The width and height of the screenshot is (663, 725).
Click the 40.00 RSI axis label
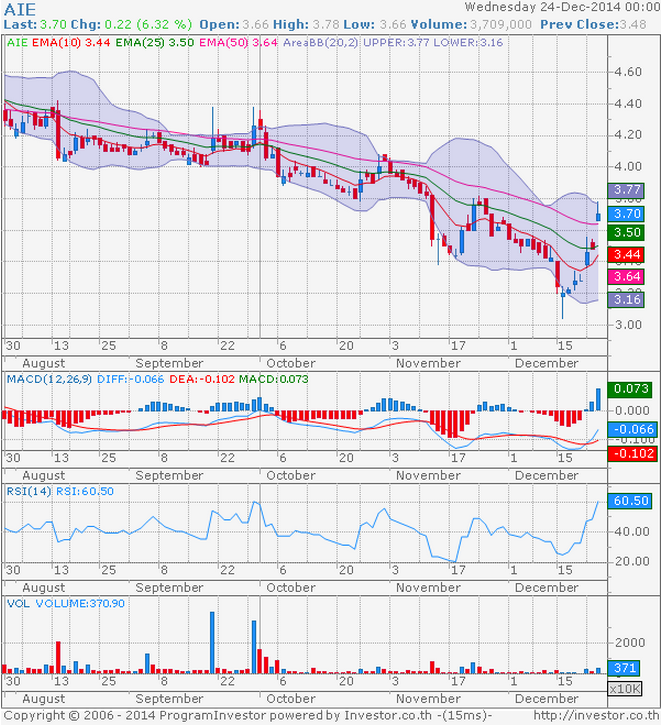pyautogui.click(x=632, y=532)
